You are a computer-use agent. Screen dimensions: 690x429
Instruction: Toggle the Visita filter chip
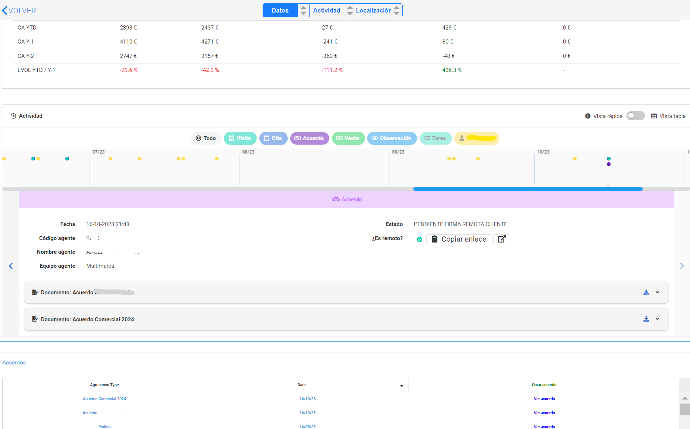click(240, 138)
